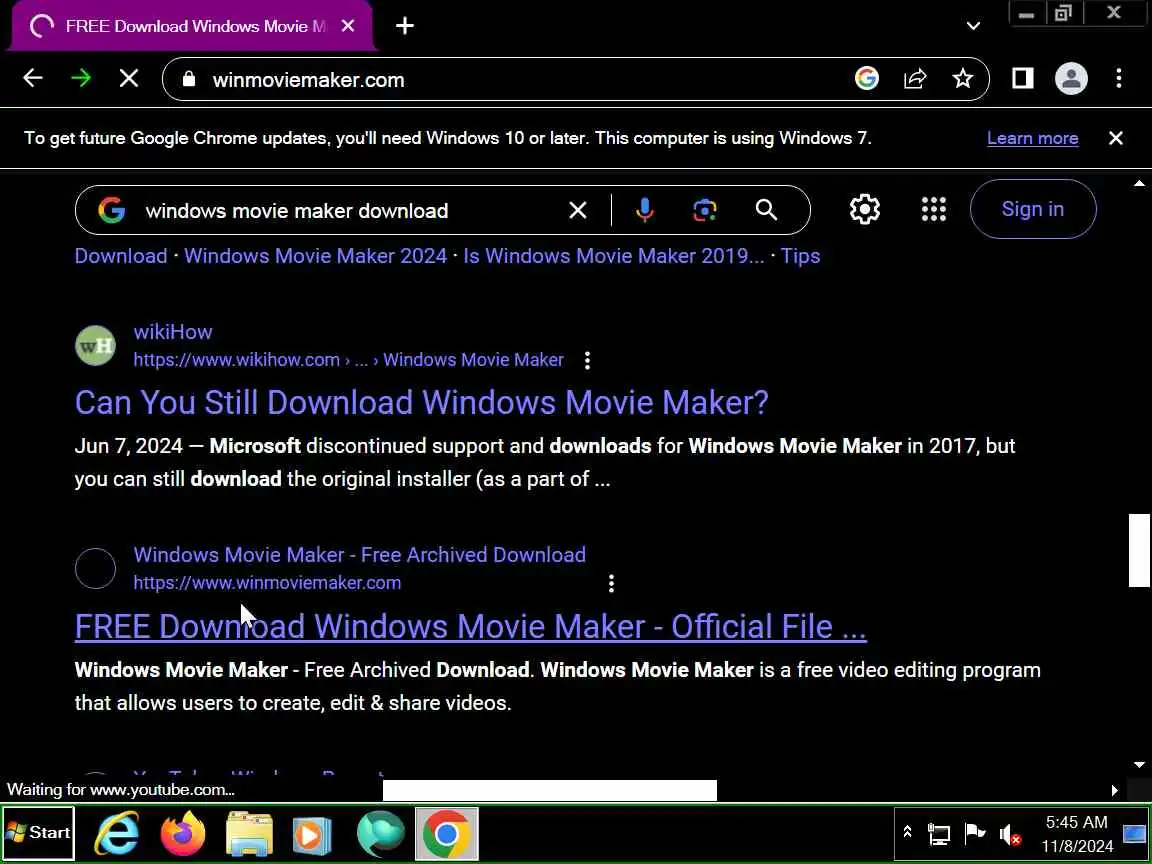The image size is (1152, 864).
Task: Search by image with Lens
Action: 705,211
